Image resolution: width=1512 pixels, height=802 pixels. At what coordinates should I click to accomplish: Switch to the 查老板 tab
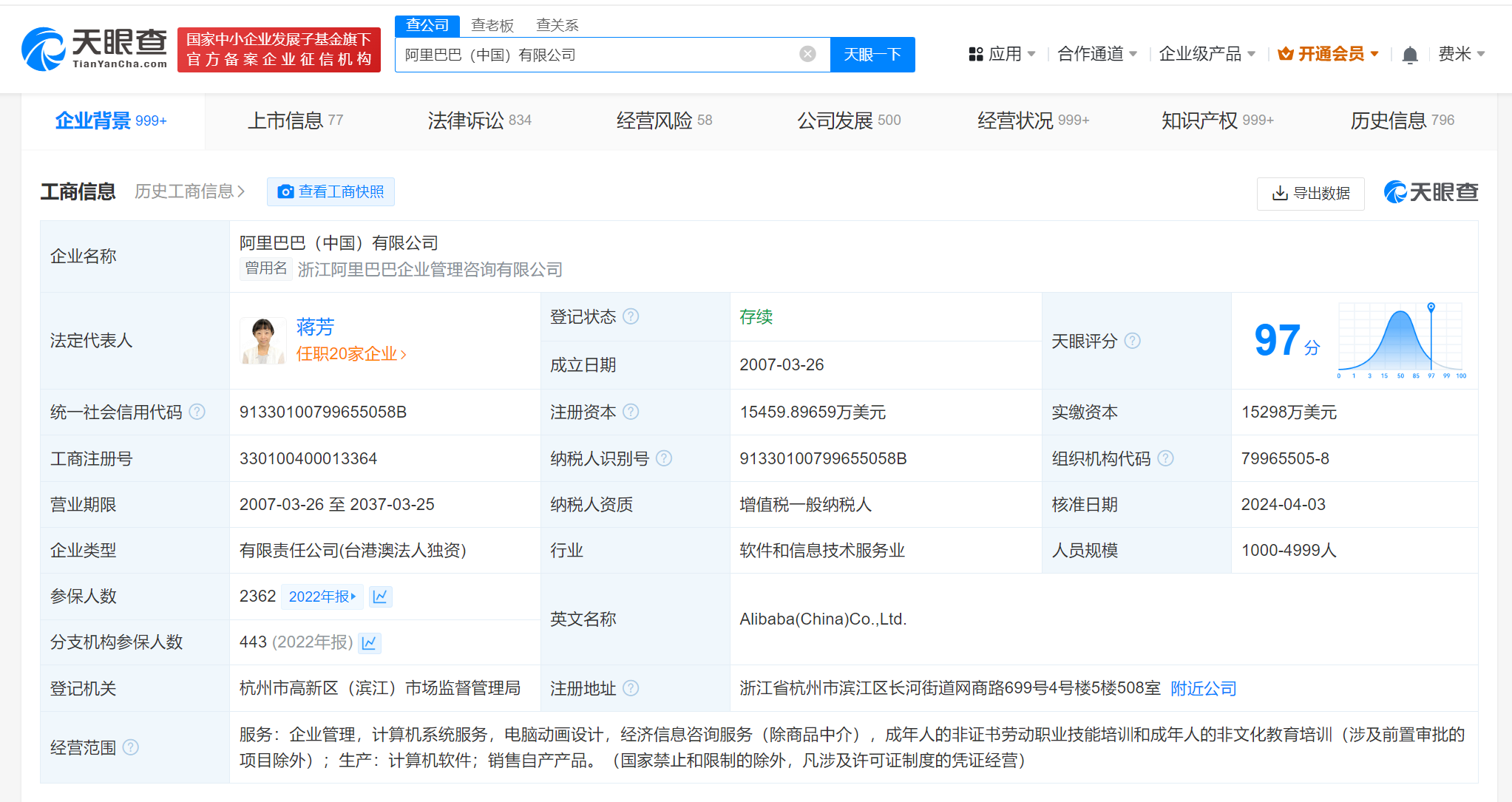(x=490, y=24)
